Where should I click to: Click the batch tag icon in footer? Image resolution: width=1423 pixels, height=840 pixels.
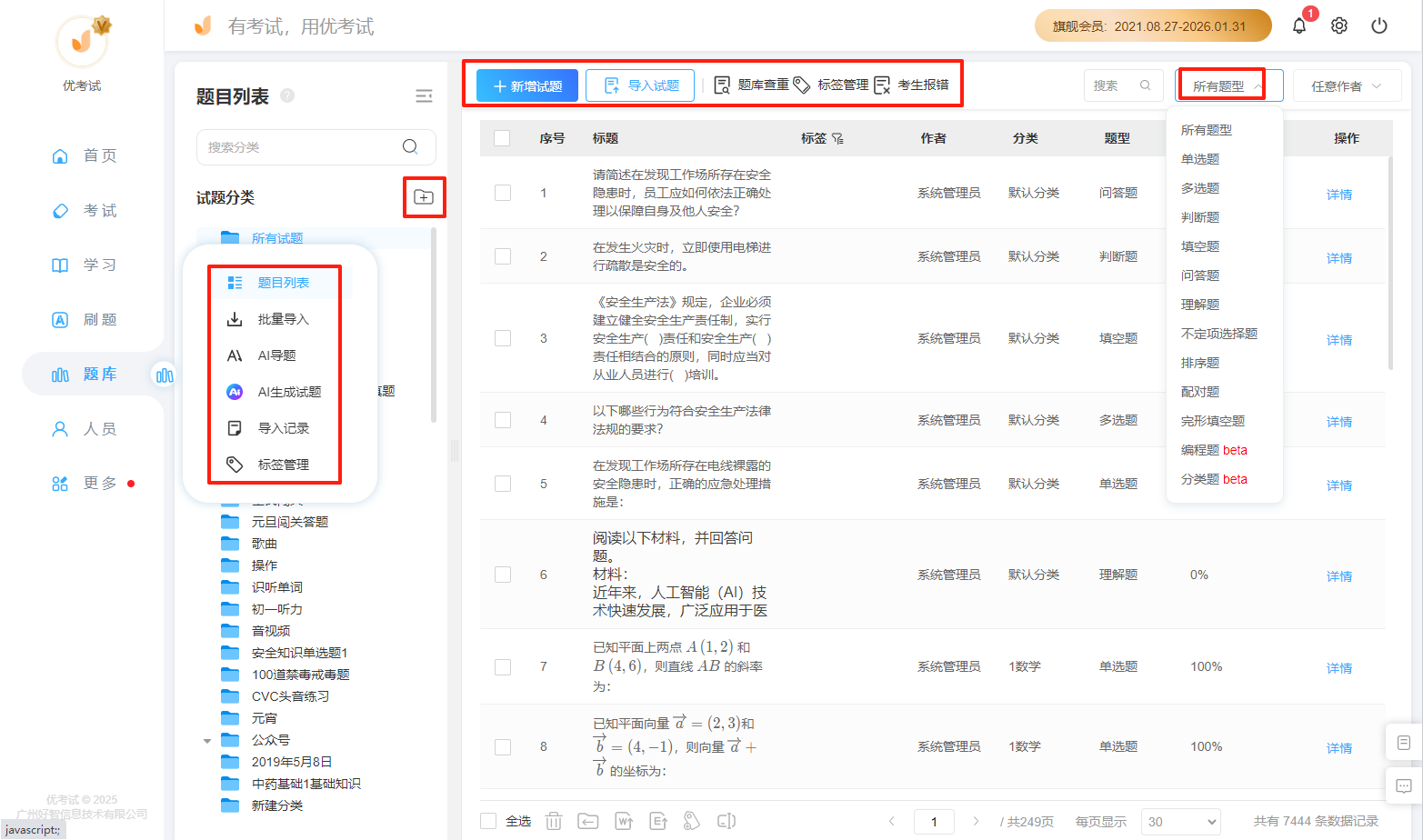pyautogui.click(x=692, y=821)
